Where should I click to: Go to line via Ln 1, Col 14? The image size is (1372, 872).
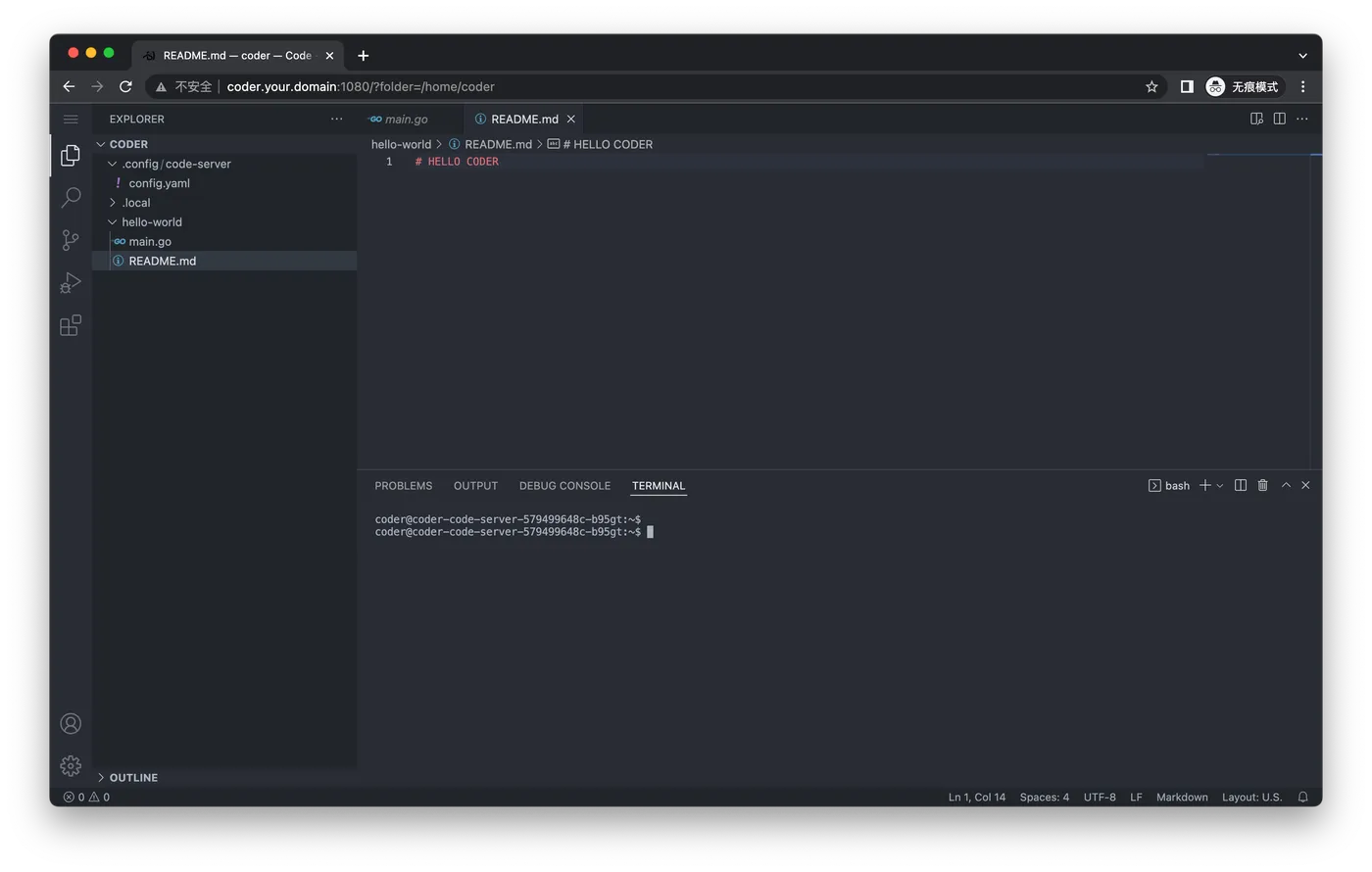tap(976, 797)
